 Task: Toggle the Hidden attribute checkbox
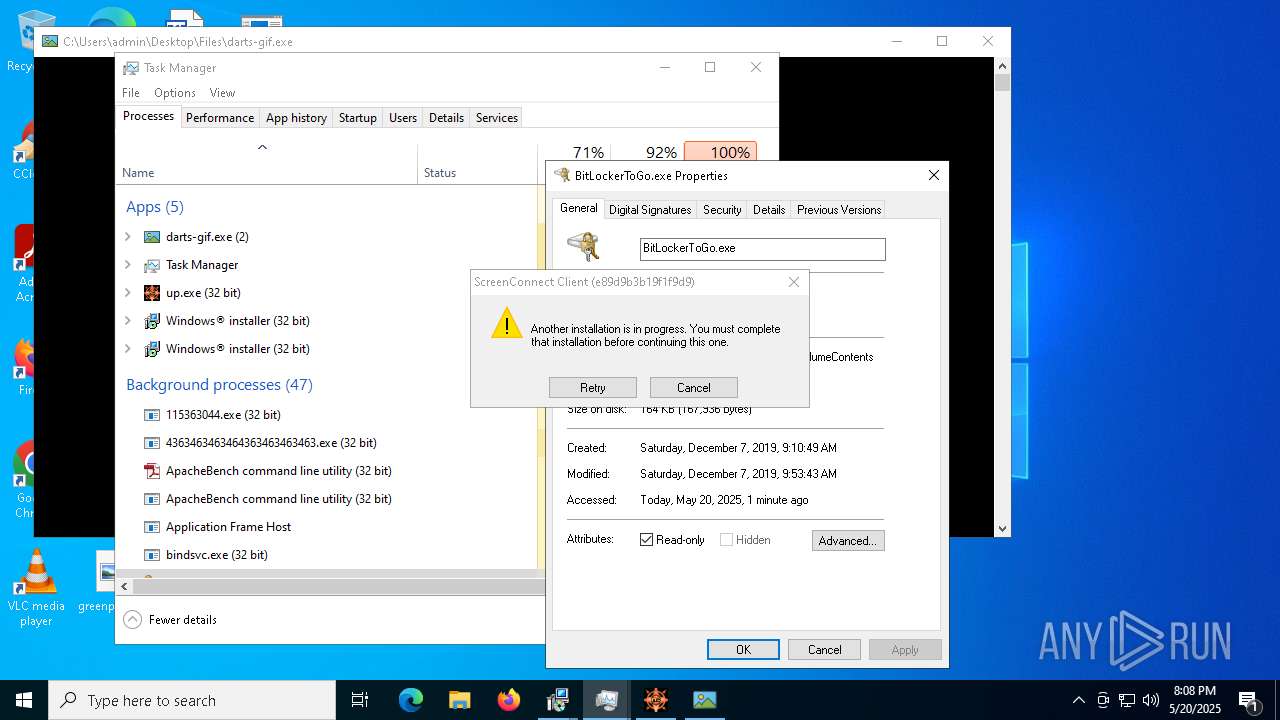pyautogui.click(x=726, y=540)
